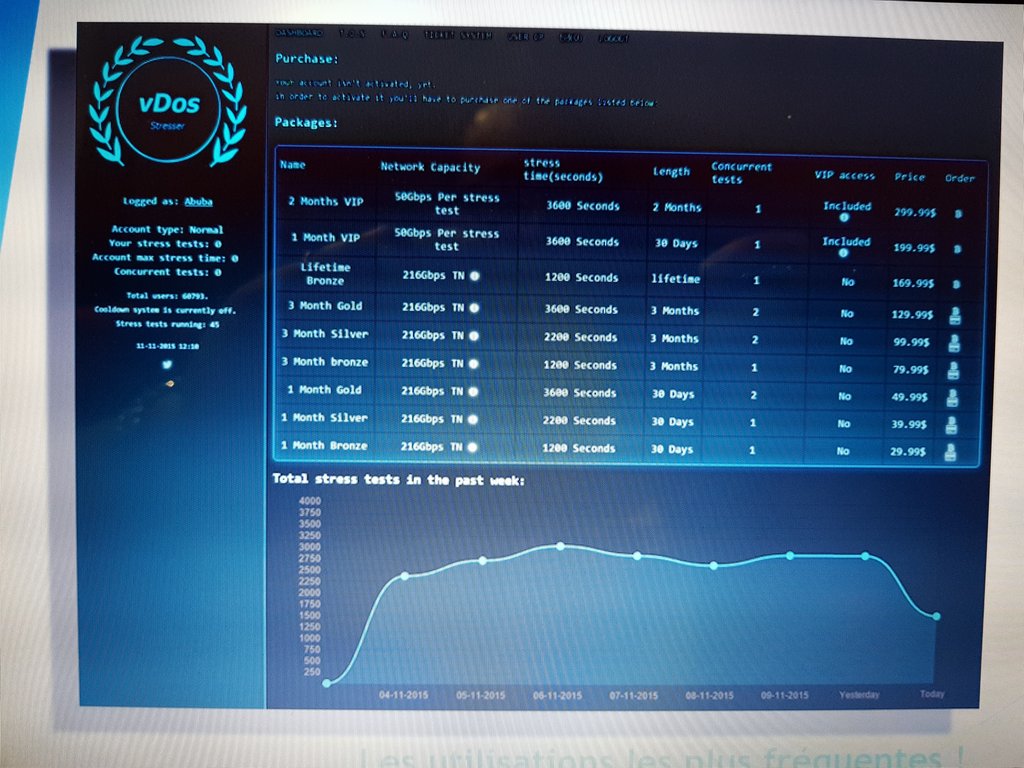
Task: Click the order icon for 2 Months VIP
Action: [x=959, y=214]
